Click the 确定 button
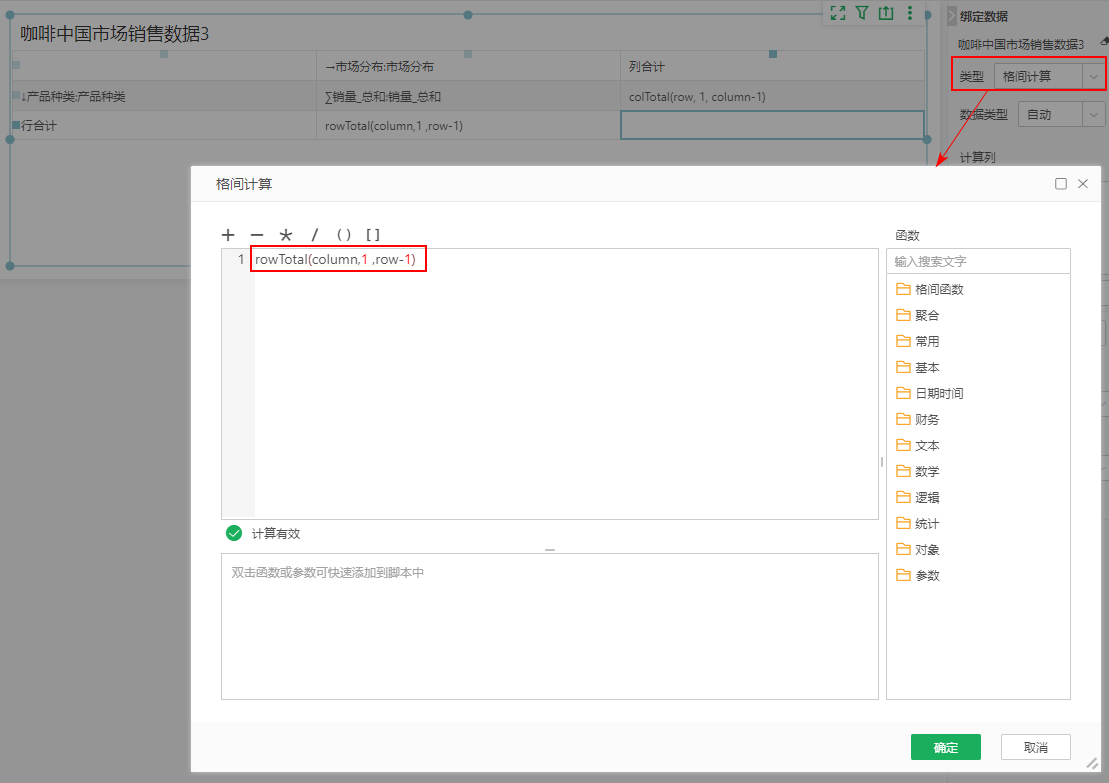This screenshot has height=783, width=1109. tap(946, 747)
